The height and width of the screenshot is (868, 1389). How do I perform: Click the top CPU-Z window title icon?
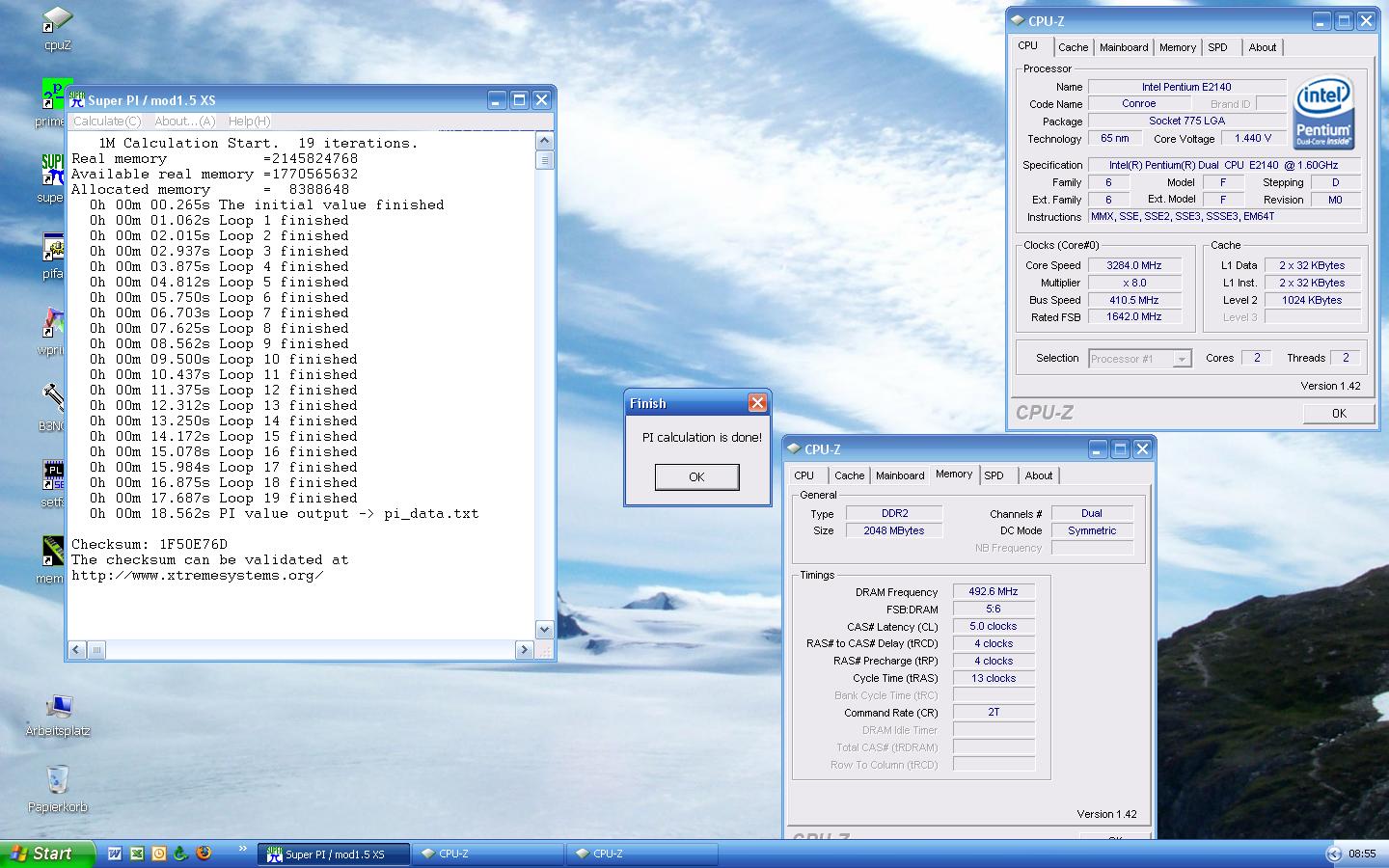[x=1018, y=20]
